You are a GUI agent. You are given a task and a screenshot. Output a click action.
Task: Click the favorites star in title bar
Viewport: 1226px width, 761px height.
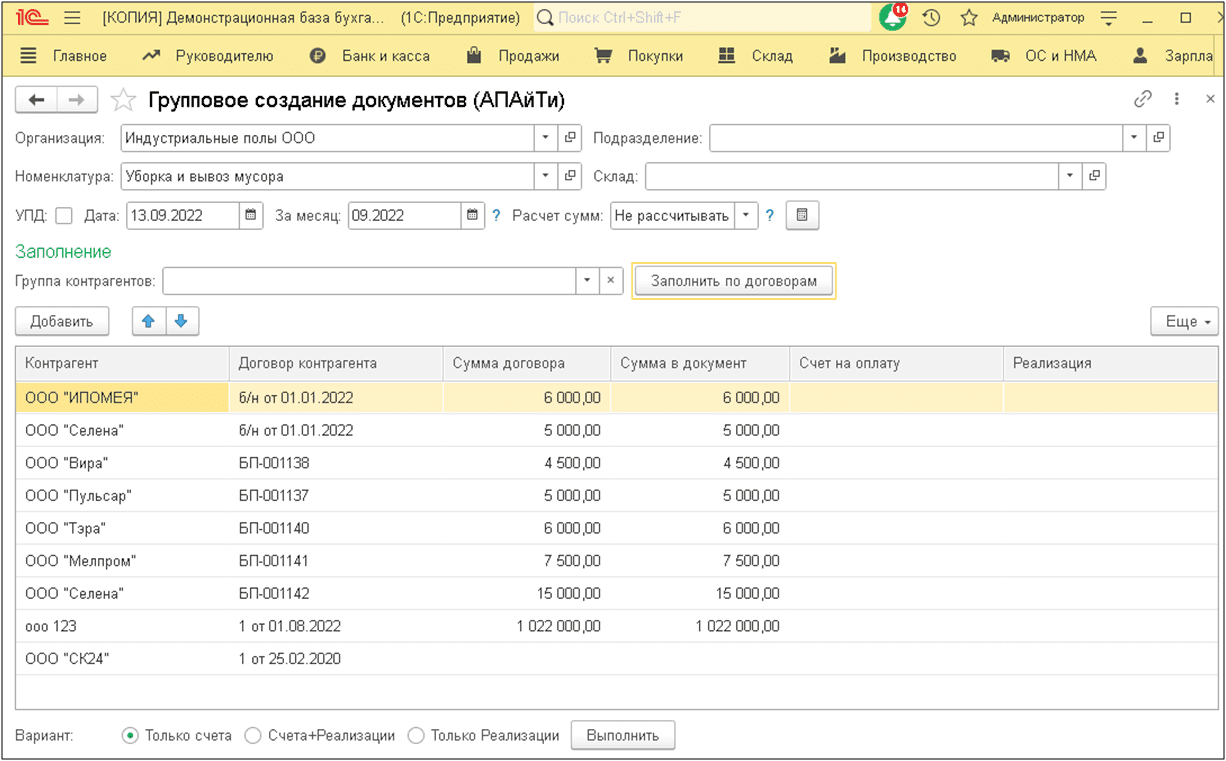pyautogui.click(x=968, y=18)
